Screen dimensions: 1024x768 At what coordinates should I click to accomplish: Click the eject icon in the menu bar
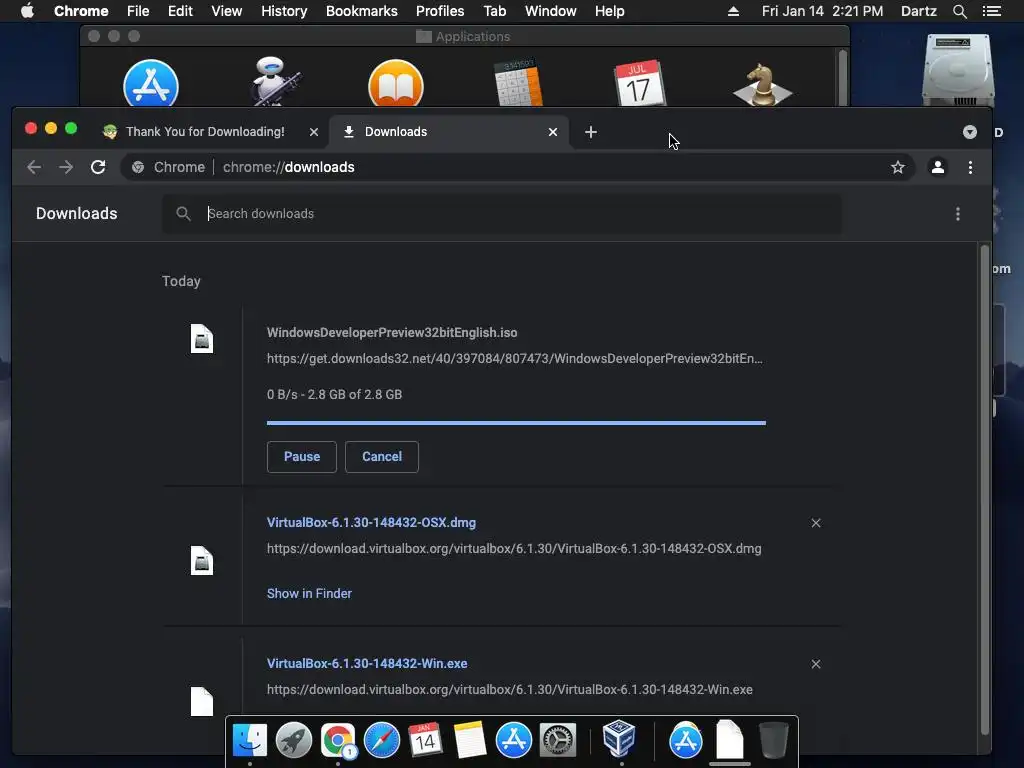[x=733, y=11]
